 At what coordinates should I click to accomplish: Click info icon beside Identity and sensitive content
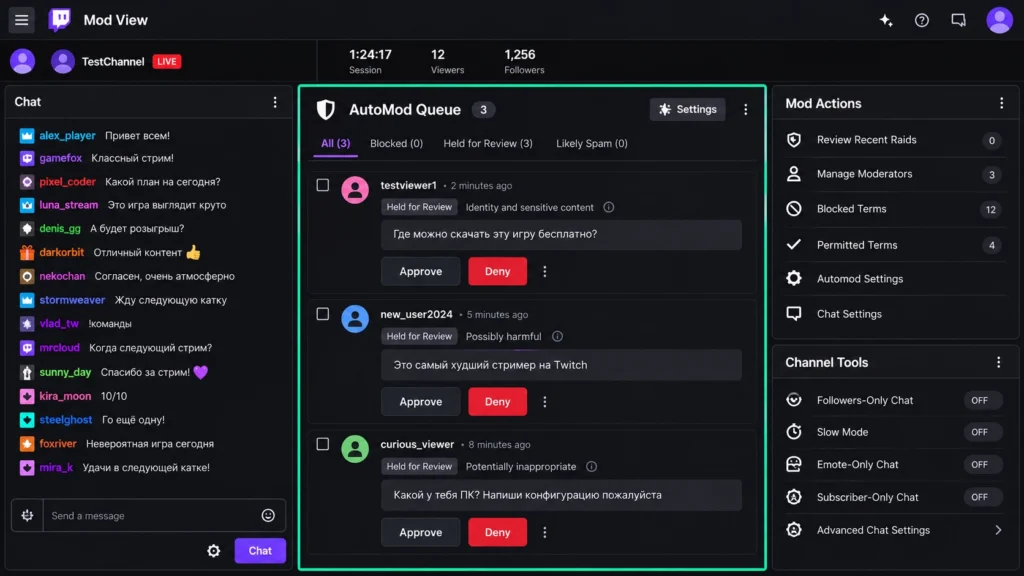(x=609, y=208)
